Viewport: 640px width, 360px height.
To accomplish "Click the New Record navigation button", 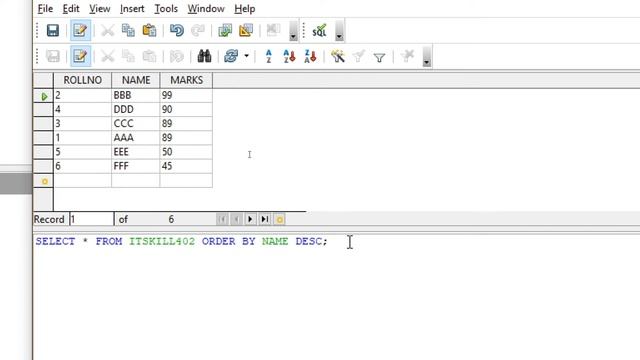I will pos(280,220).
